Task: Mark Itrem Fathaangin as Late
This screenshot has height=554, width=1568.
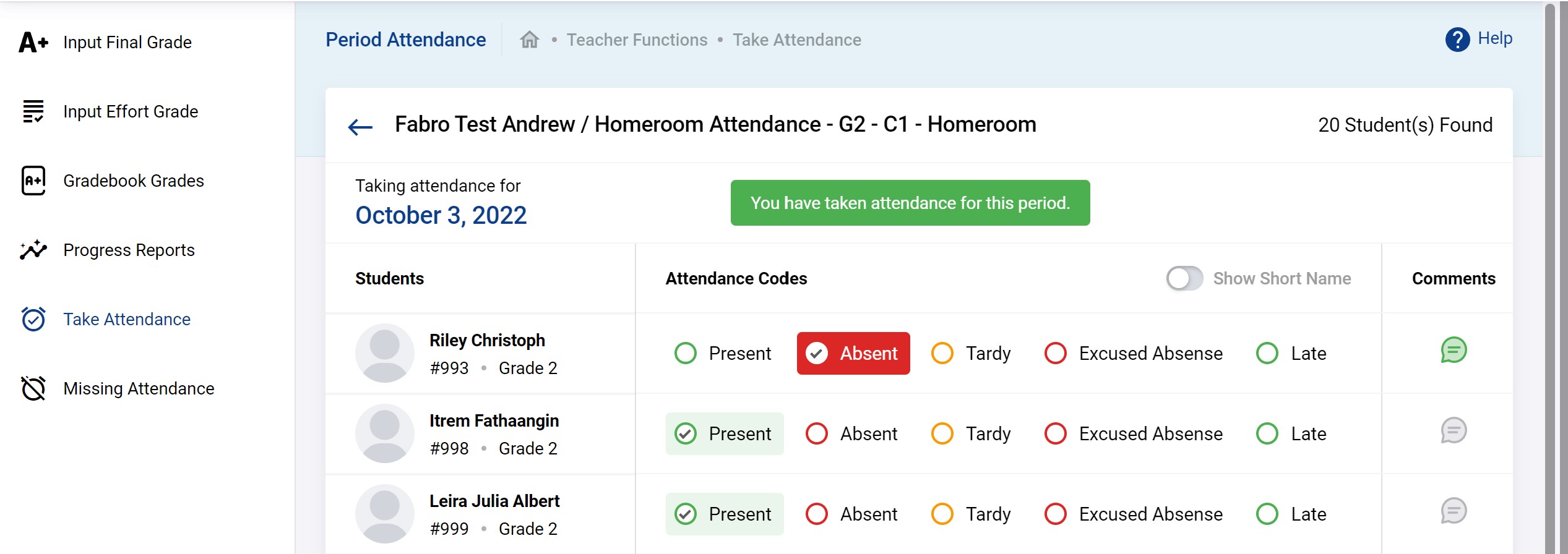Action: tap(1267, 433)
